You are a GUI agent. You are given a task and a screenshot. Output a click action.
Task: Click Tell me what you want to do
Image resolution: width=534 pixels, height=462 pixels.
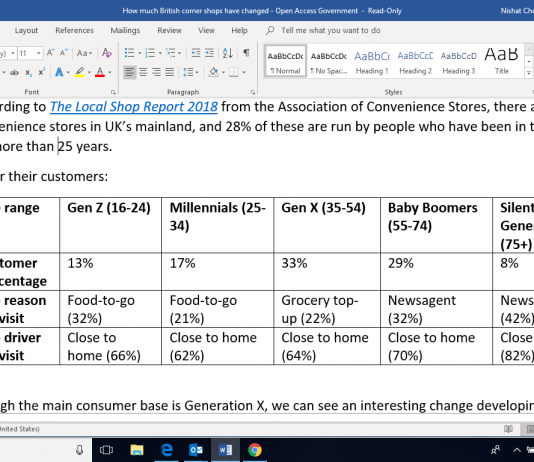(330, 31)
